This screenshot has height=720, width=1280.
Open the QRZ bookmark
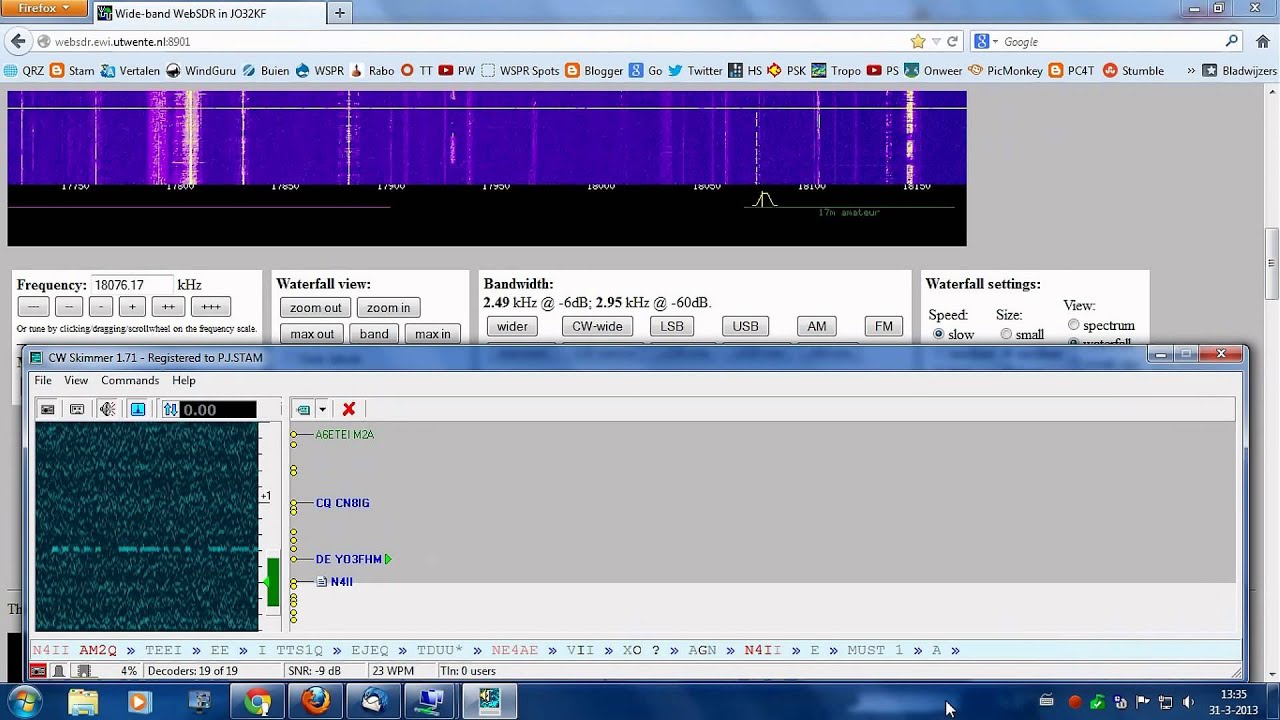pos(24,71)
